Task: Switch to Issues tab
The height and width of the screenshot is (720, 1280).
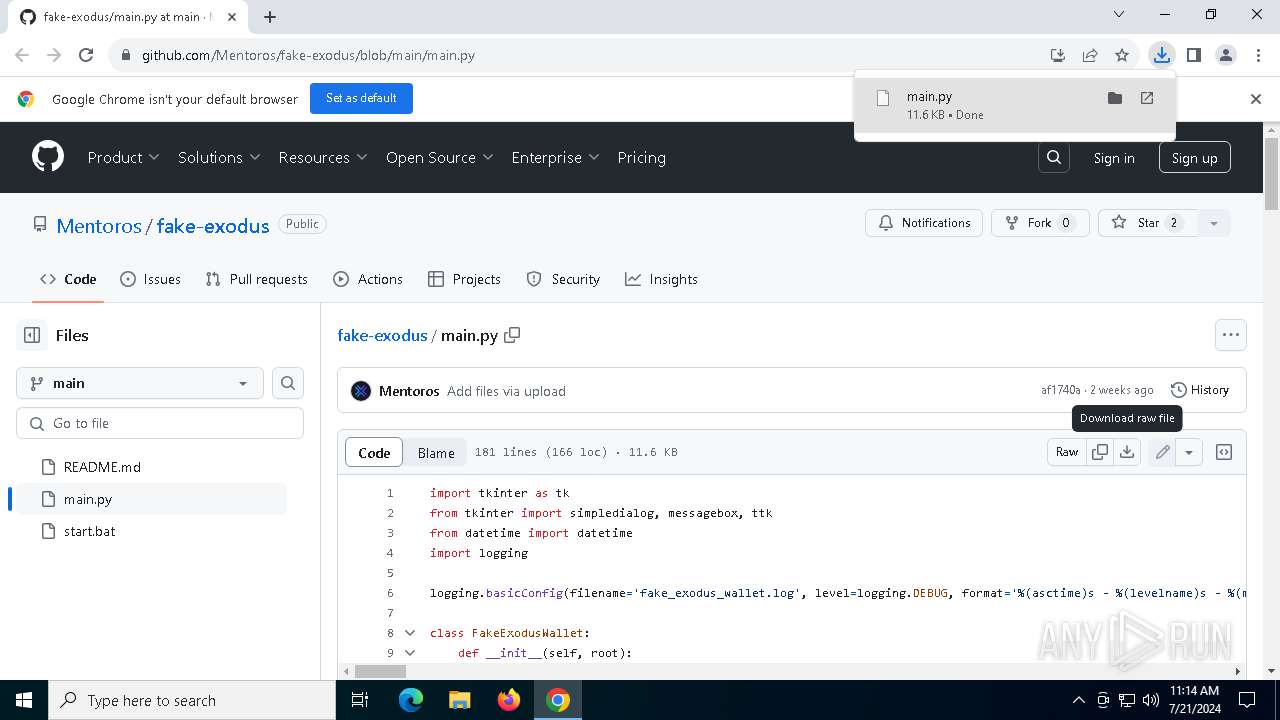Action: pyautogui.click(x=150, y=279)
